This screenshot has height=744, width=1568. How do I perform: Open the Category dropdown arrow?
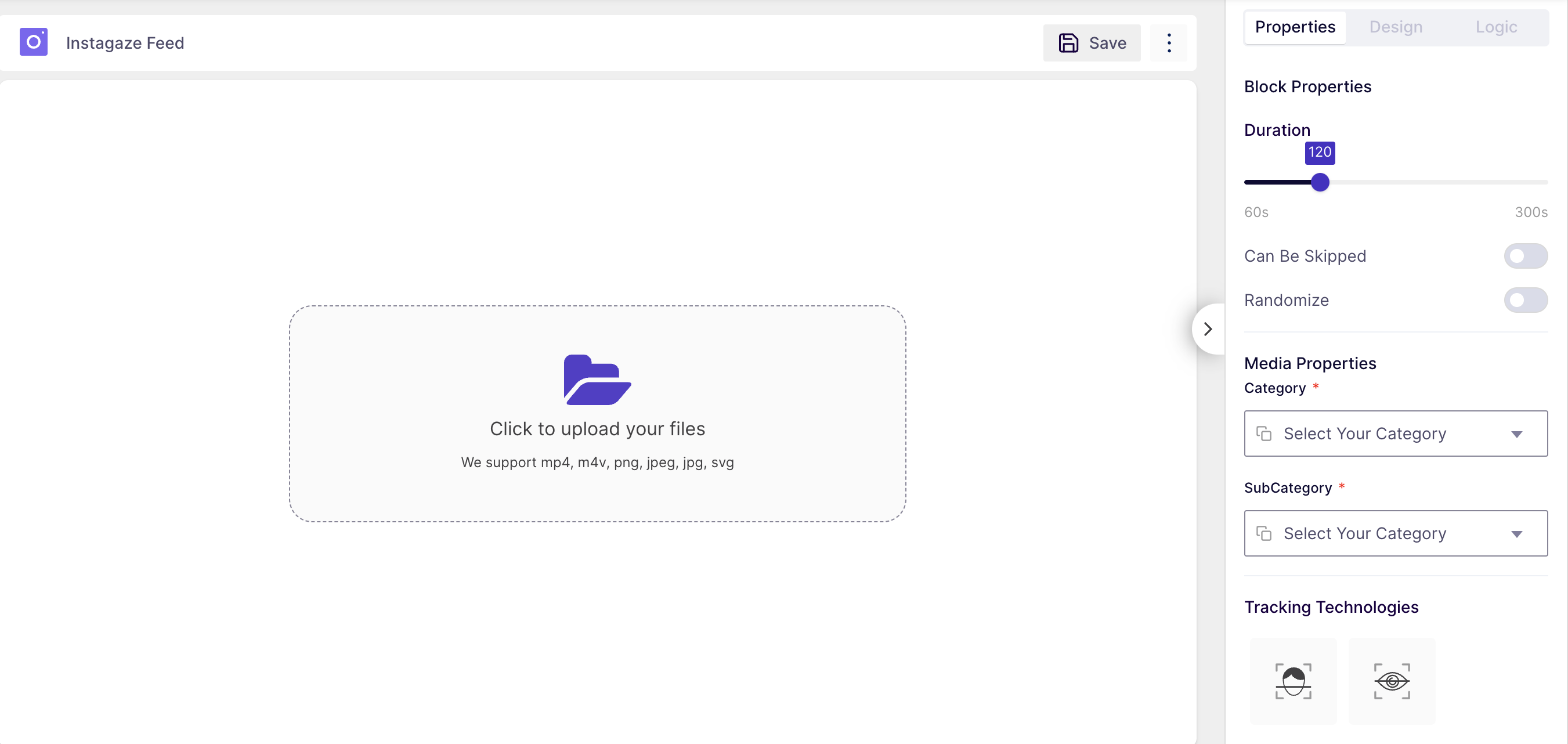(x=1516, y=434)
